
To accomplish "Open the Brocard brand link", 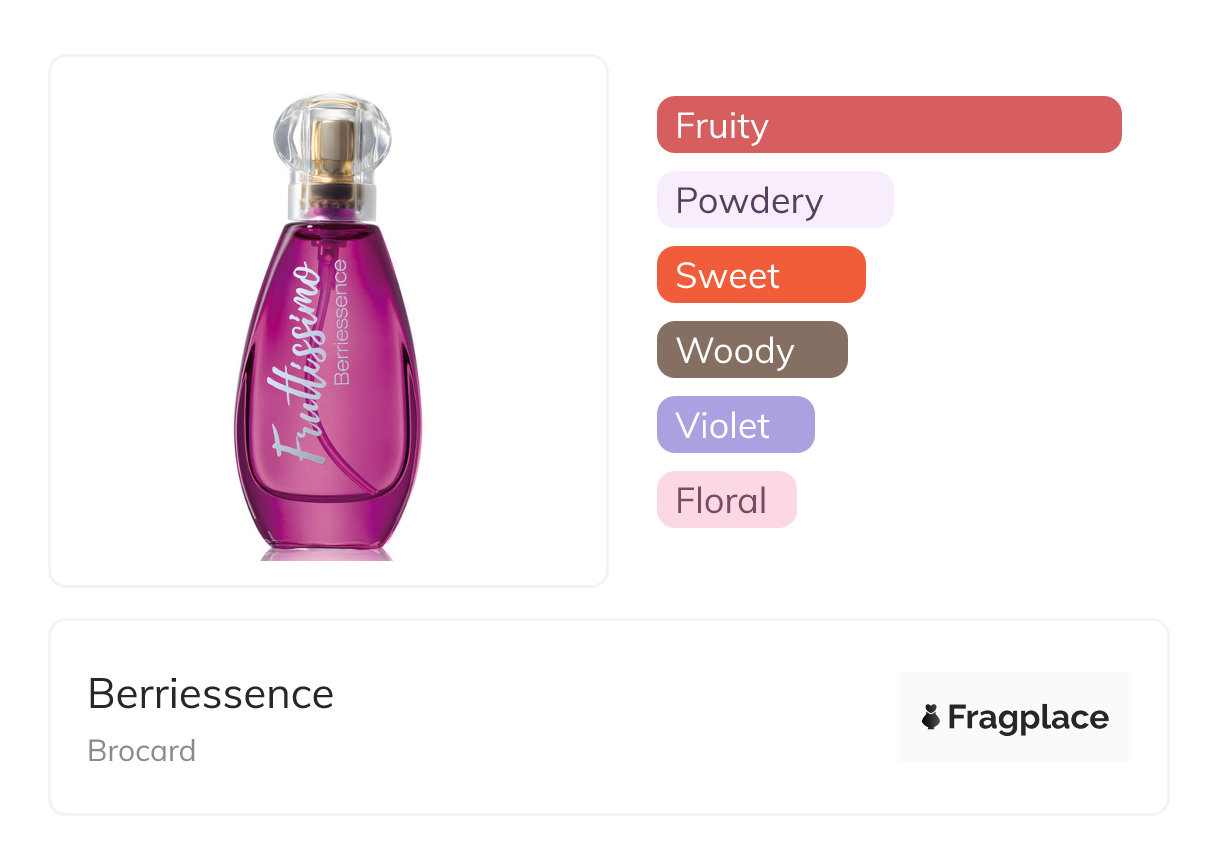I will pos(142,751).
